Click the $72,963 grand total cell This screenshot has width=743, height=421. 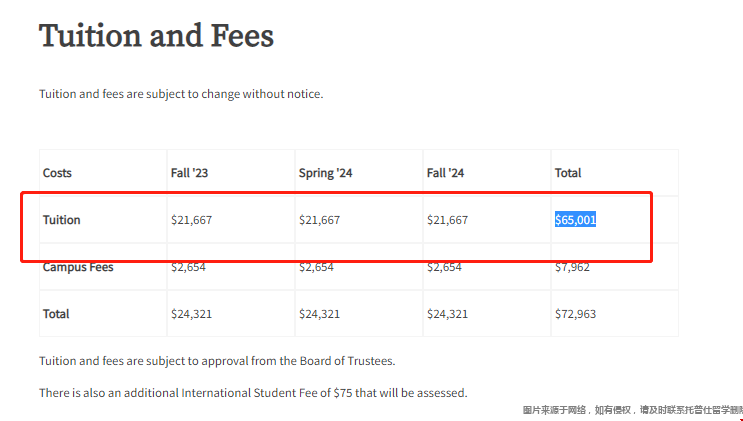tap(575, 314)
